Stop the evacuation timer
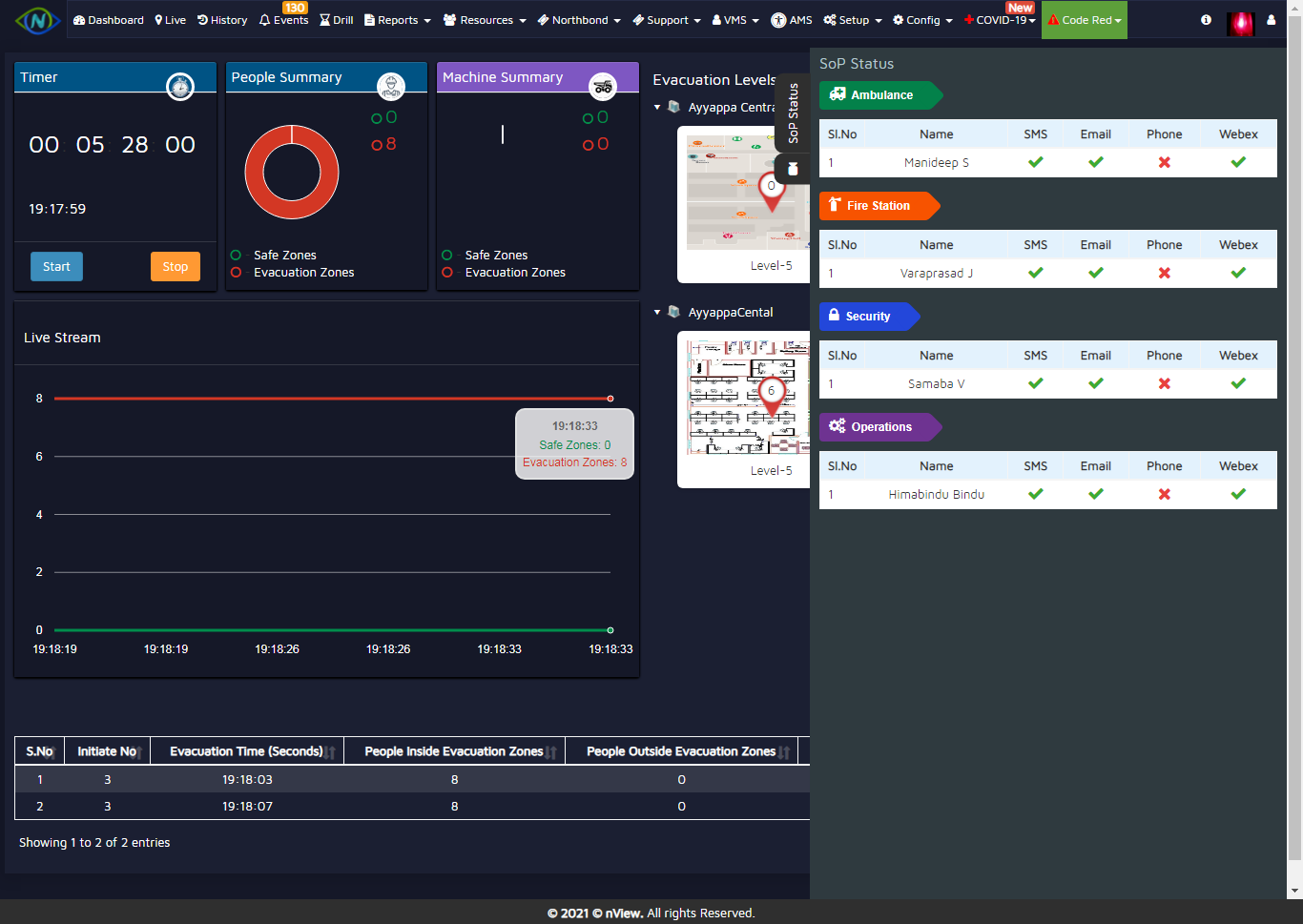 click(x=176, y=267)
